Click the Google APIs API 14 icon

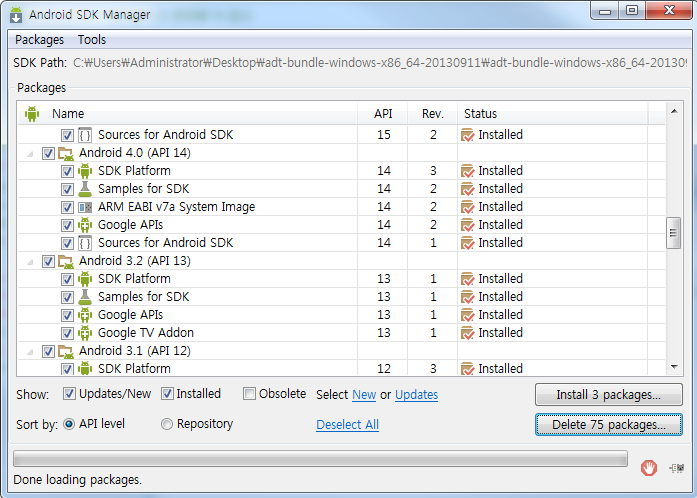pos(85,225)
